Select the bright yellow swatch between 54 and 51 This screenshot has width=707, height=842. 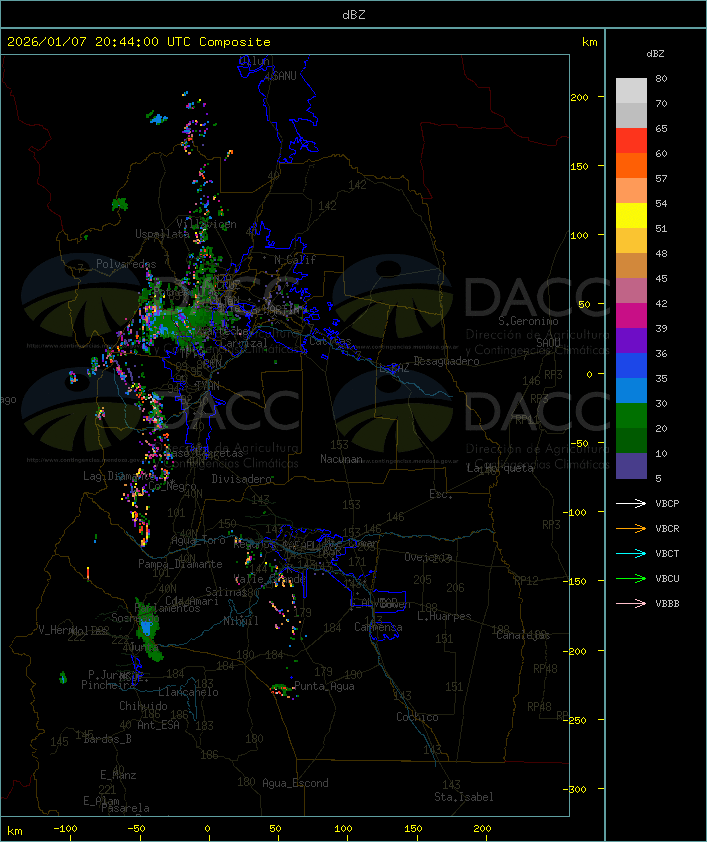[x=631, y=215]
